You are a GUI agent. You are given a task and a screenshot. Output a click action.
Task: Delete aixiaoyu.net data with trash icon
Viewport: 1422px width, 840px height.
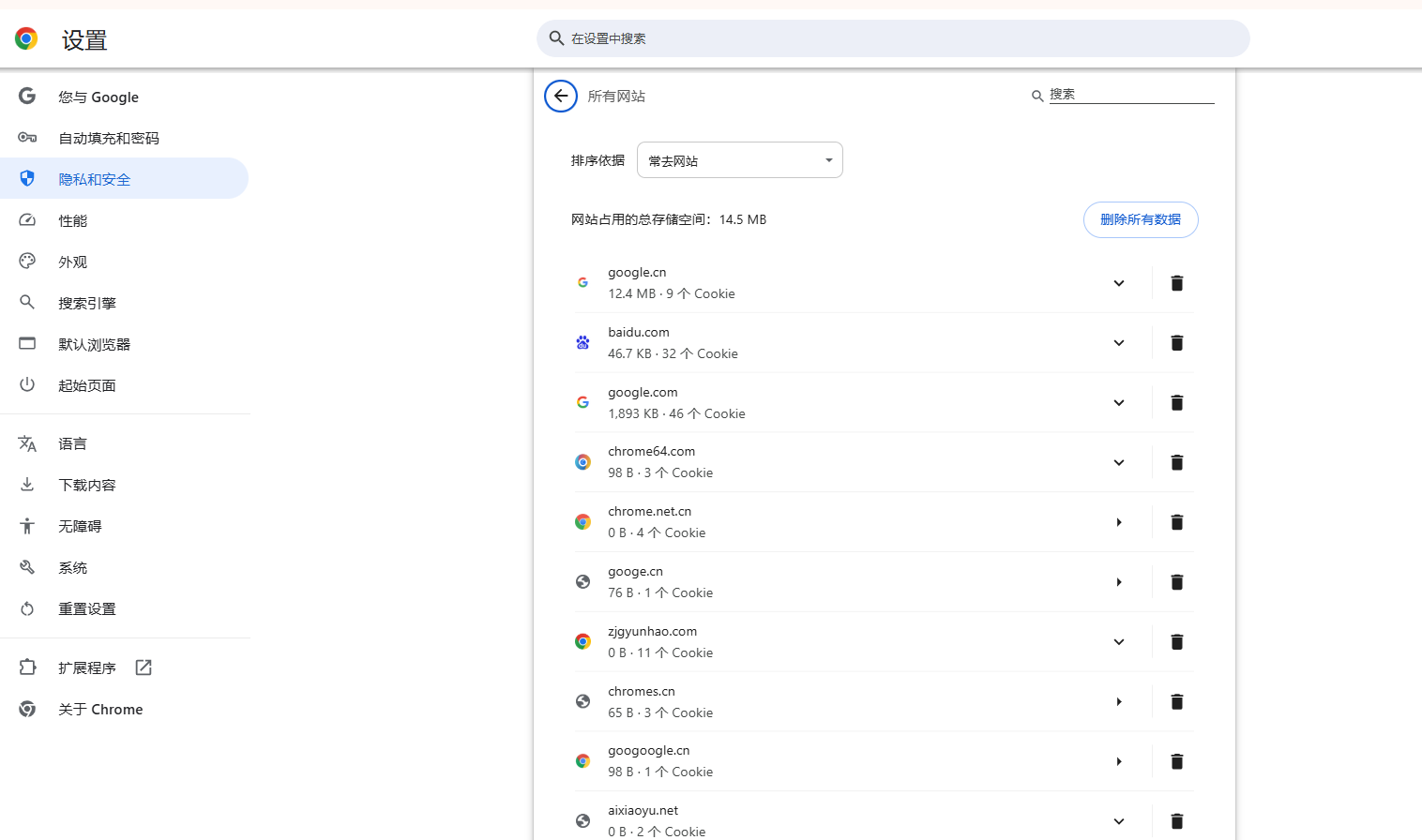(1177, 821)
